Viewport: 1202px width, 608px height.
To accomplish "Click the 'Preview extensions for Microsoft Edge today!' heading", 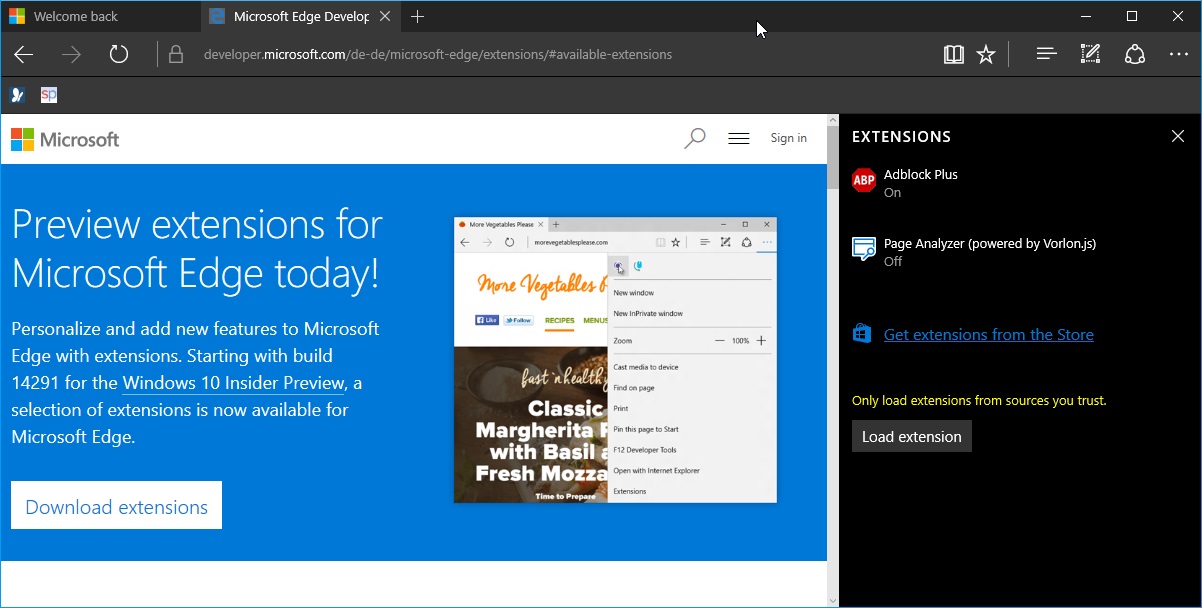I will 197,249.
